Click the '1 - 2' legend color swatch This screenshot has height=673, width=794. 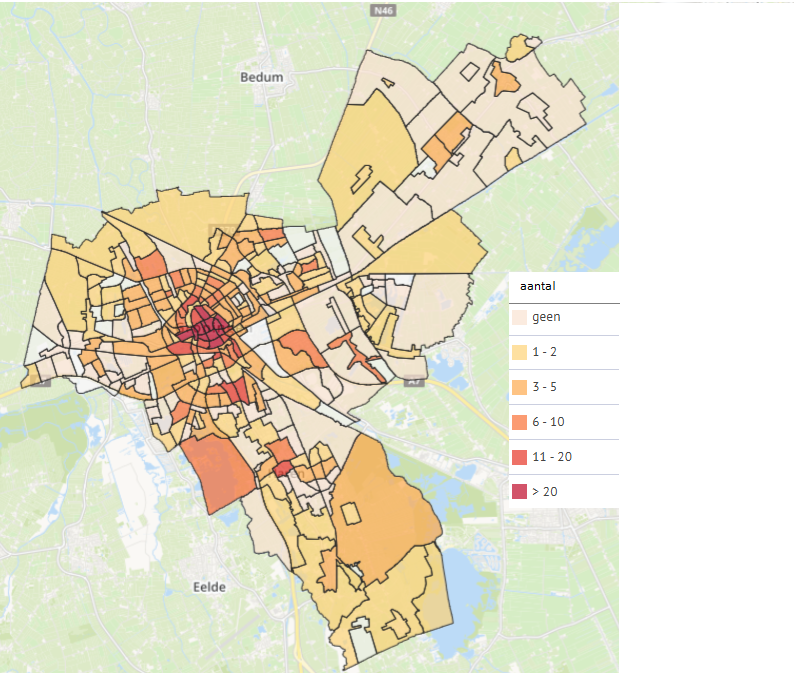(x=520, y=352)
